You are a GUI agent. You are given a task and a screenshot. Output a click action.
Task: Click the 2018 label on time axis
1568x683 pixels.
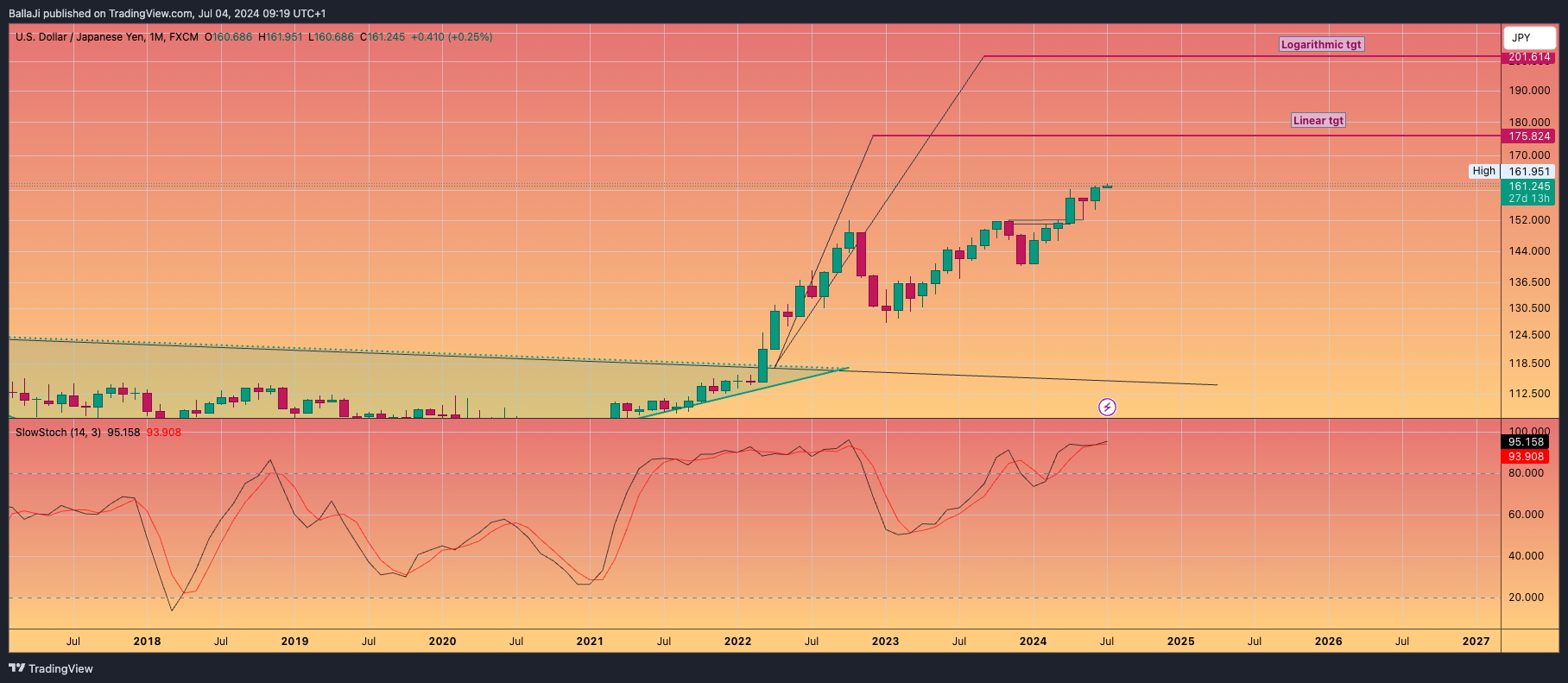147,642
